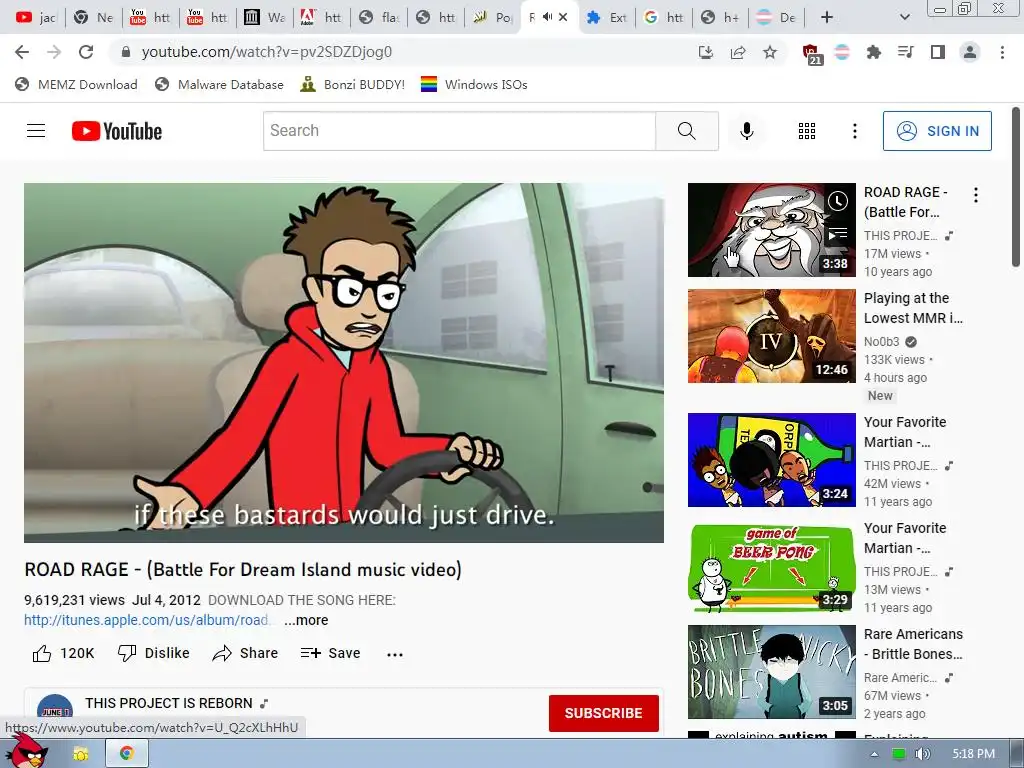Open the No0b3 channel name
This screenshot has height=768, width=1024.
(881, 342)
